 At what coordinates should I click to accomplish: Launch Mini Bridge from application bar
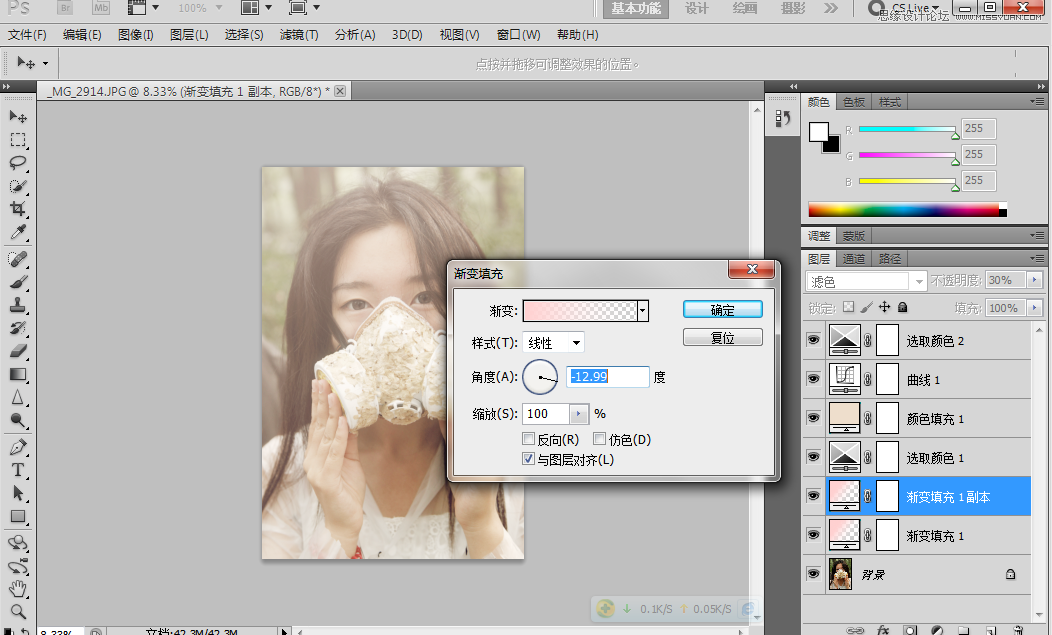(101, 8)
